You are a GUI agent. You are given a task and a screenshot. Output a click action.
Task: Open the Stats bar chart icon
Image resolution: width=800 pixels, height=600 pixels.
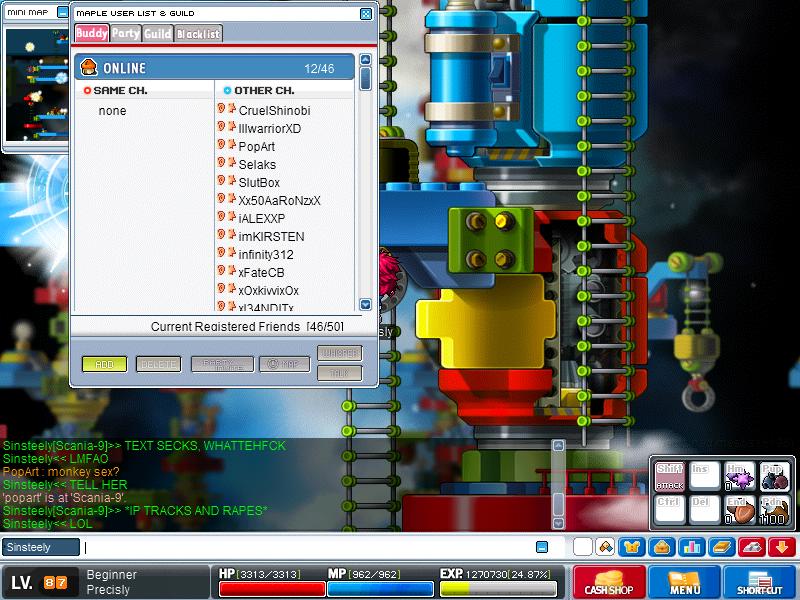[x=692, y=547]
